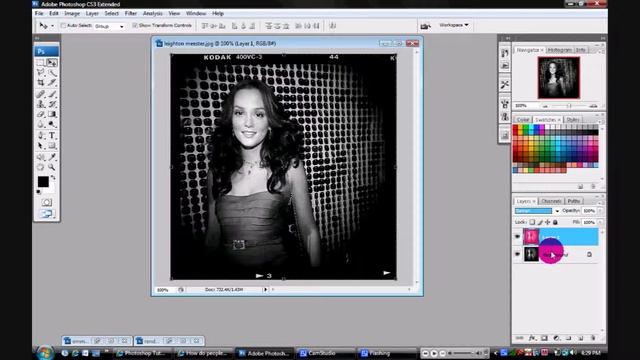640x360 pixels.
Task: Switch to the Styles tab
Action: 572,120
